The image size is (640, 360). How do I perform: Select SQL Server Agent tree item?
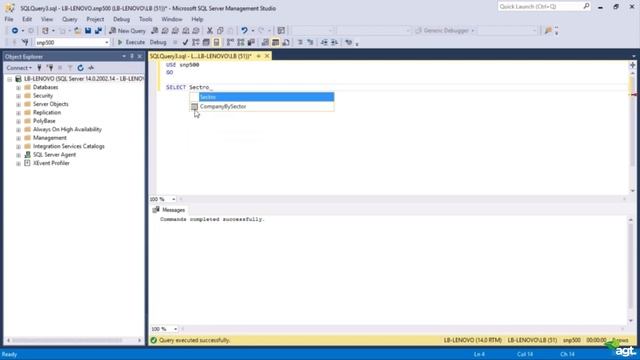(x=54, y=155)
